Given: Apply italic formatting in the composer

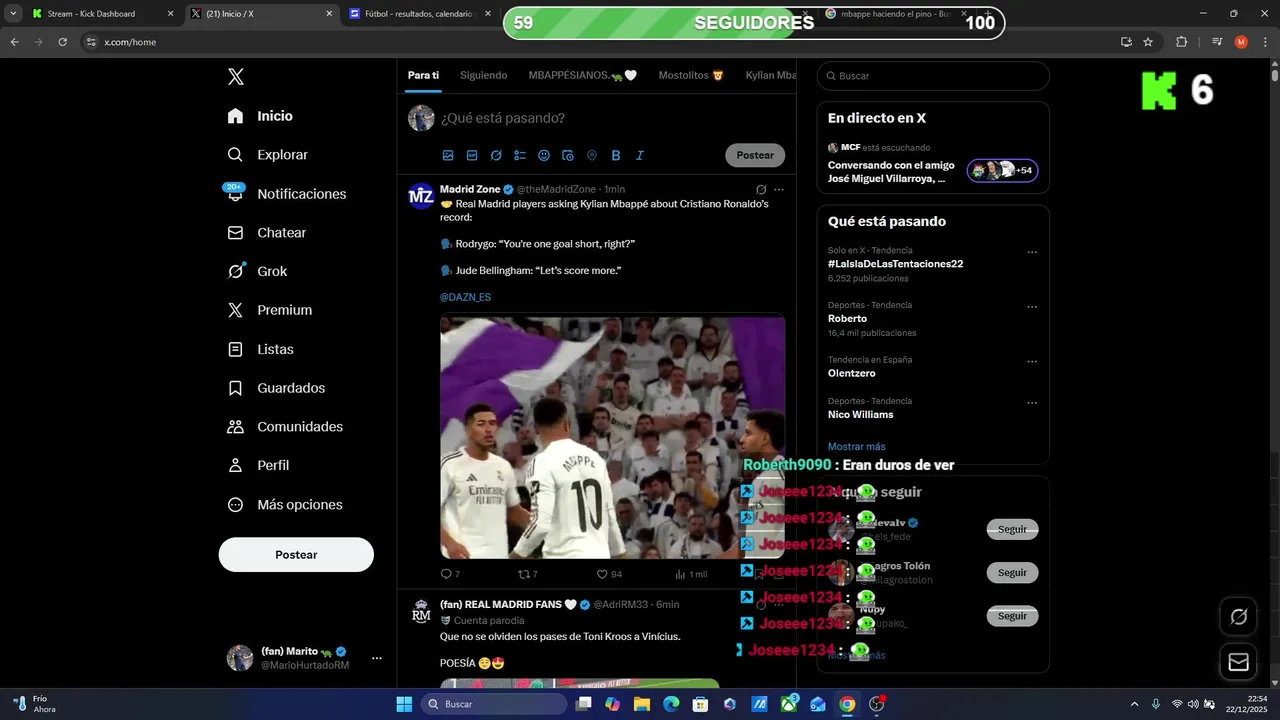Looking at the screenshot, I should (x=640, y=155).
